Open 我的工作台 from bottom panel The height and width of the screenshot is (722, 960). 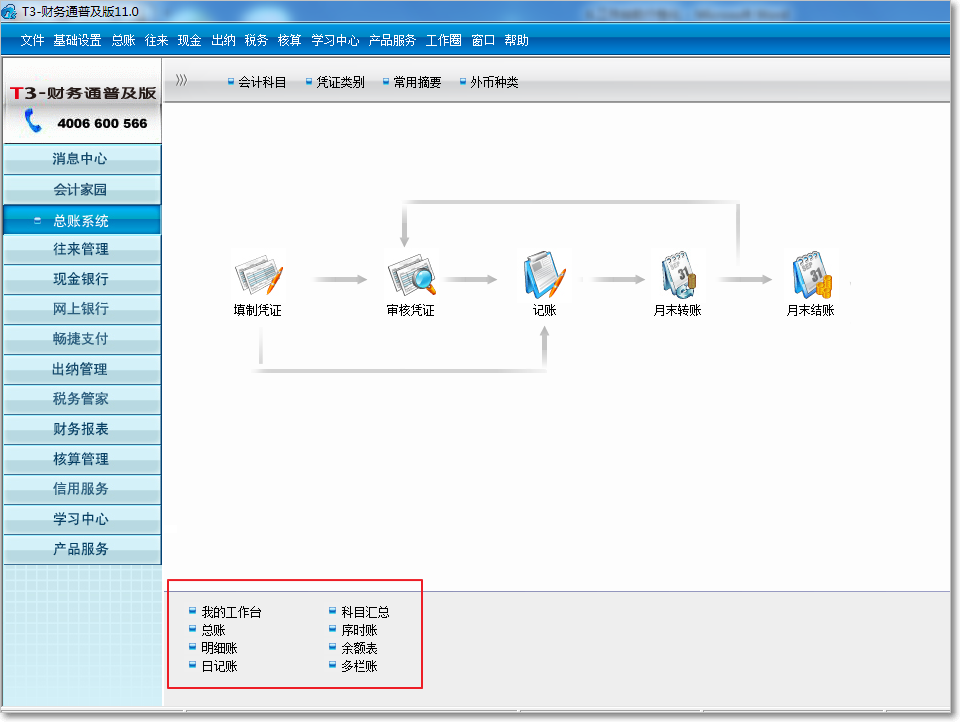tap(231, 612)
